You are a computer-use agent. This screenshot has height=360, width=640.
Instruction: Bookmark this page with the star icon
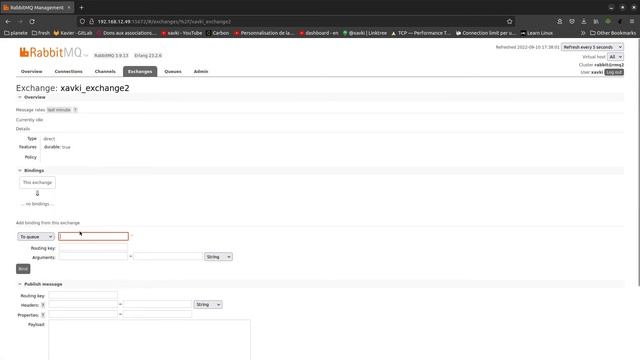509,22
